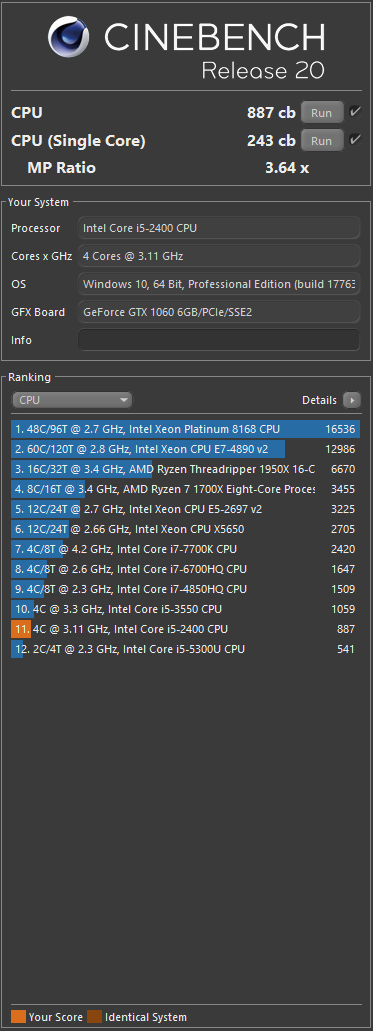Select ranking row Intel Core i7-7700K
The height and width of the screenshot is (1031, 373).
point(186,549)
